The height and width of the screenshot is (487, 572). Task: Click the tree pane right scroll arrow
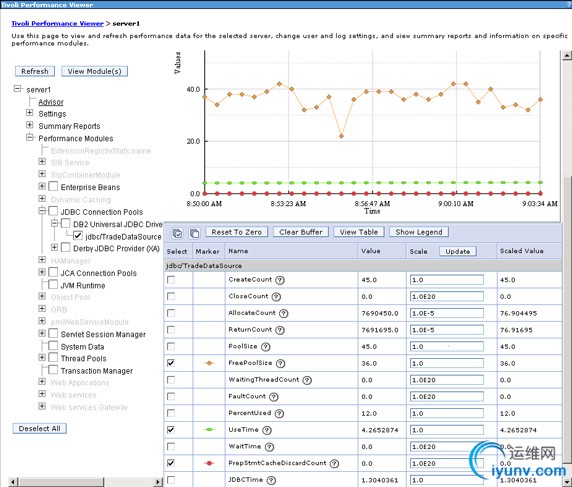(x=158, y=482)
